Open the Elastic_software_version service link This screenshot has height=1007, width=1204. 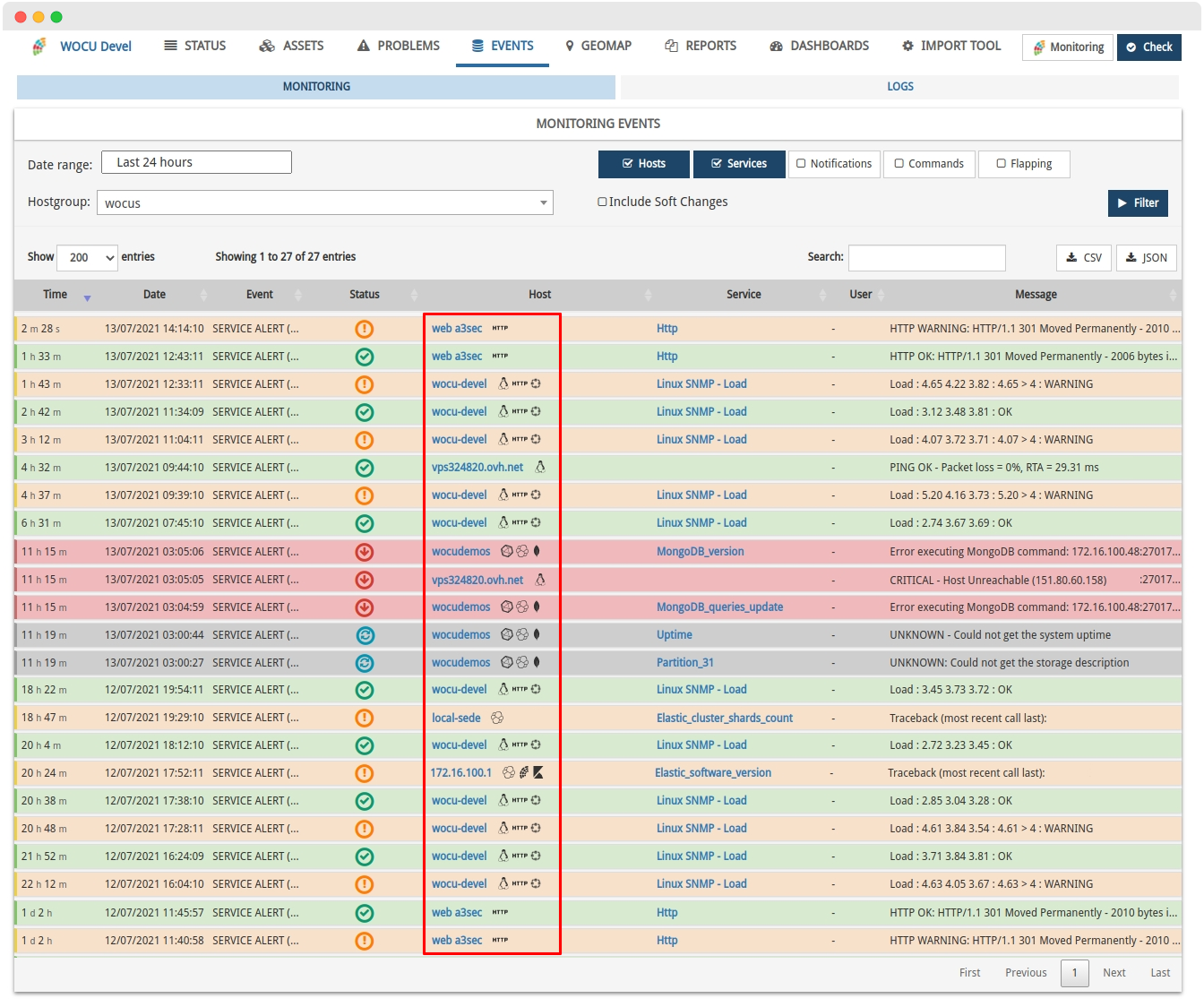coord(713,772)
